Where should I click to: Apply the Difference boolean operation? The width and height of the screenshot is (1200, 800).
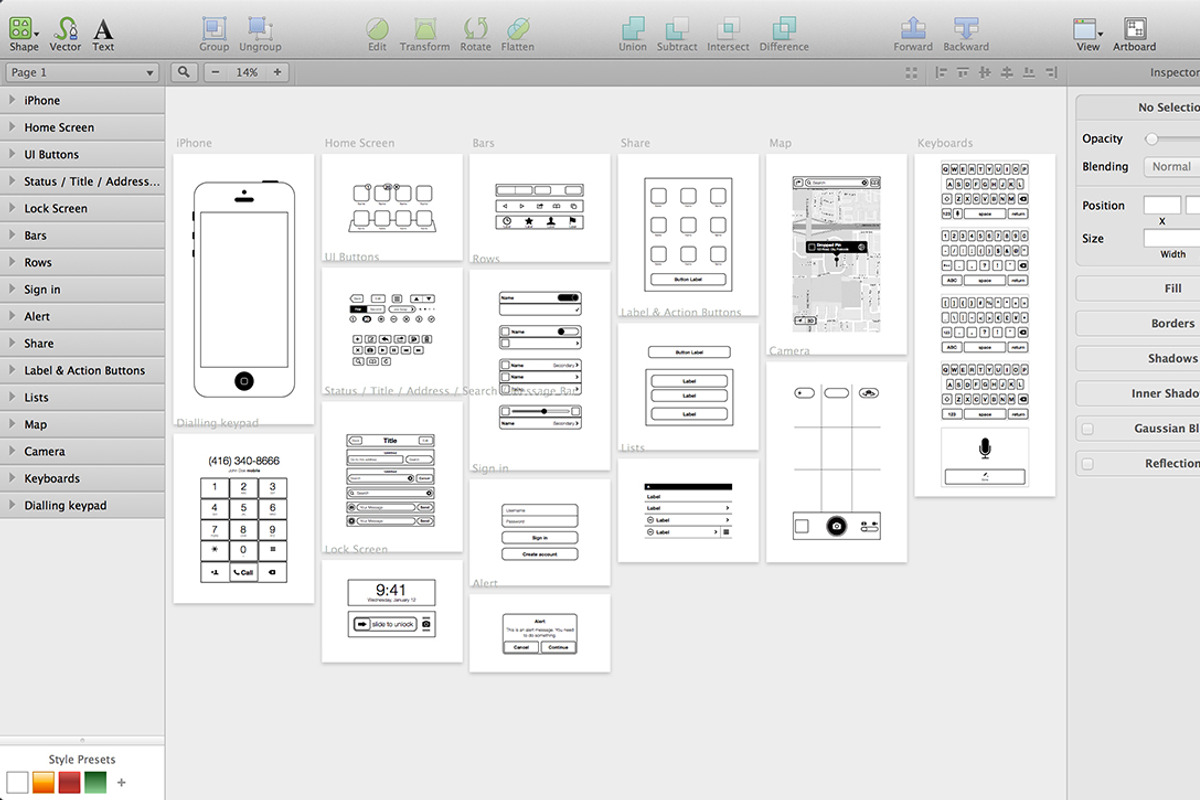coord(784,33)
